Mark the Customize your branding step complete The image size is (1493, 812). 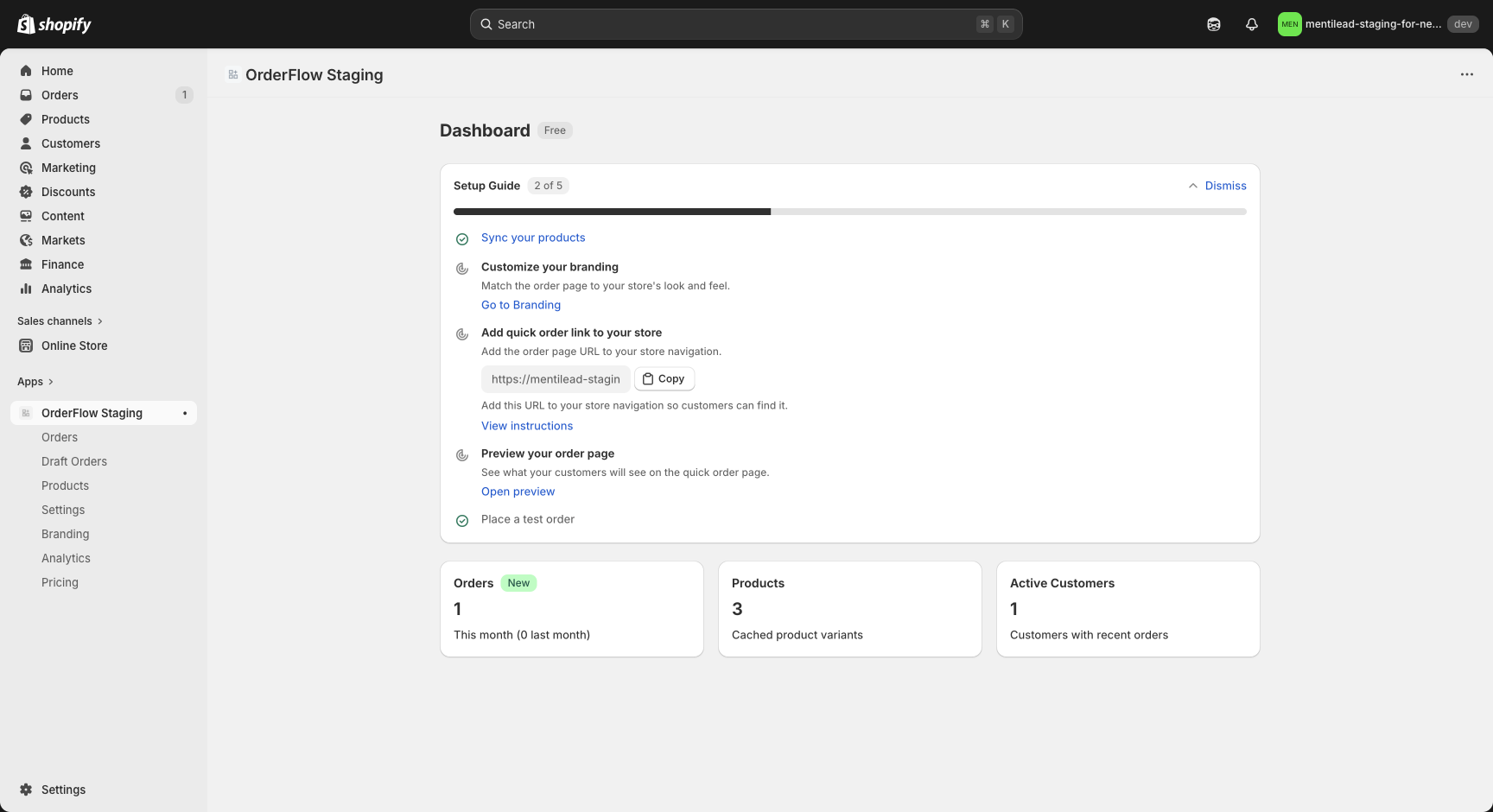pos(461,269)
